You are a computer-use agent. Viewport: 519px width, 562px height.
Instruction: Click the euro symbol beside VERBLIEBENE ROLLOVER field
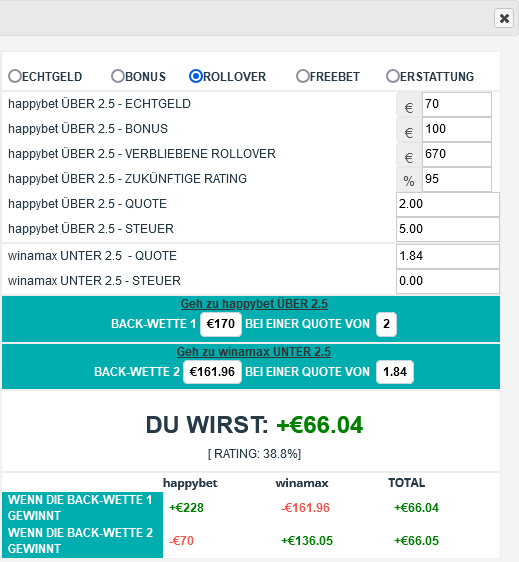(x=409, y=158)
